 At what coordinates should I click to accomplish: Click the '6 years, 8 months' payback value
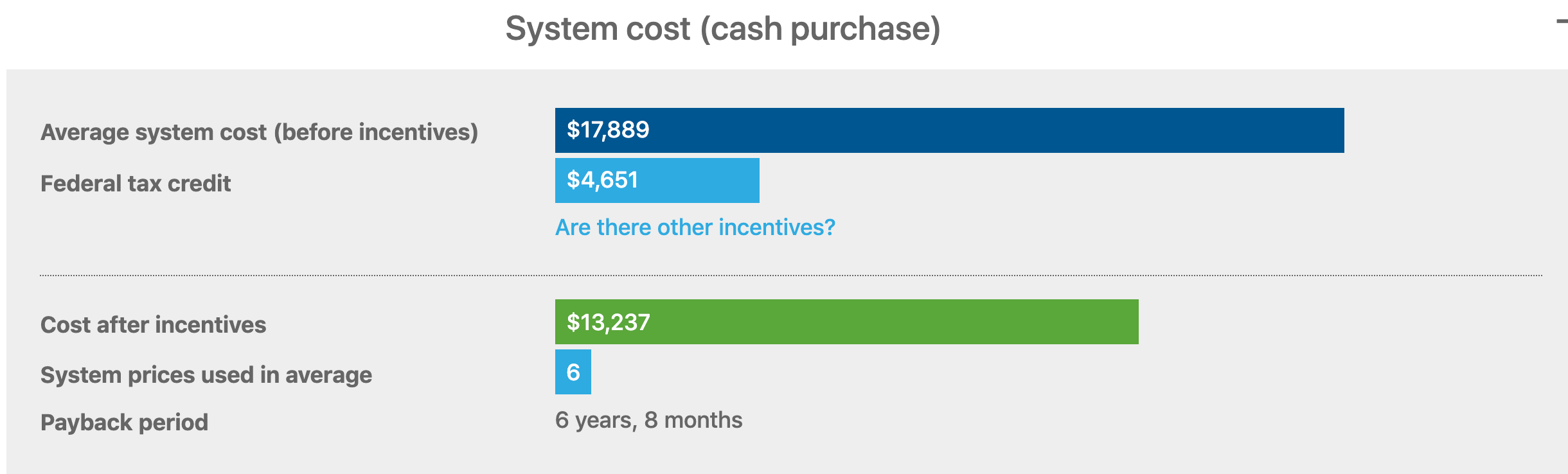click(x=648, y=420)
